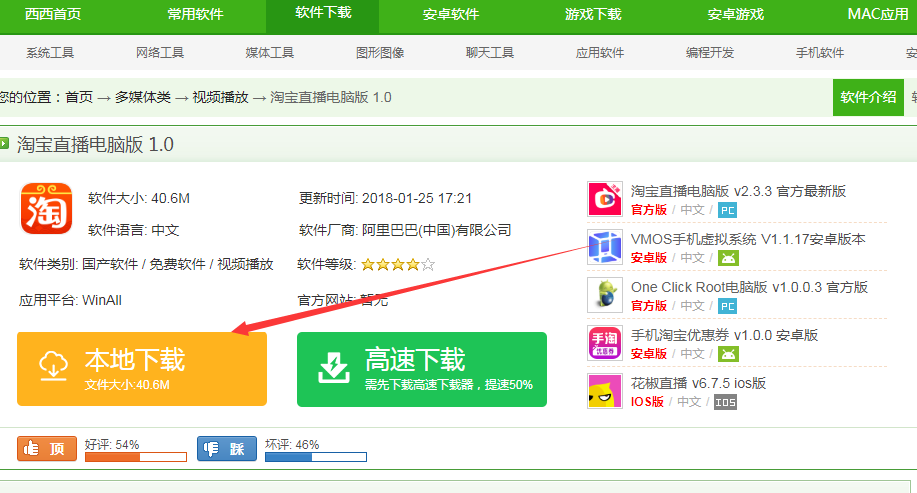Click the 软件大小: 40.6M text
The image size is (917, 493).
(x=139, y=198)
